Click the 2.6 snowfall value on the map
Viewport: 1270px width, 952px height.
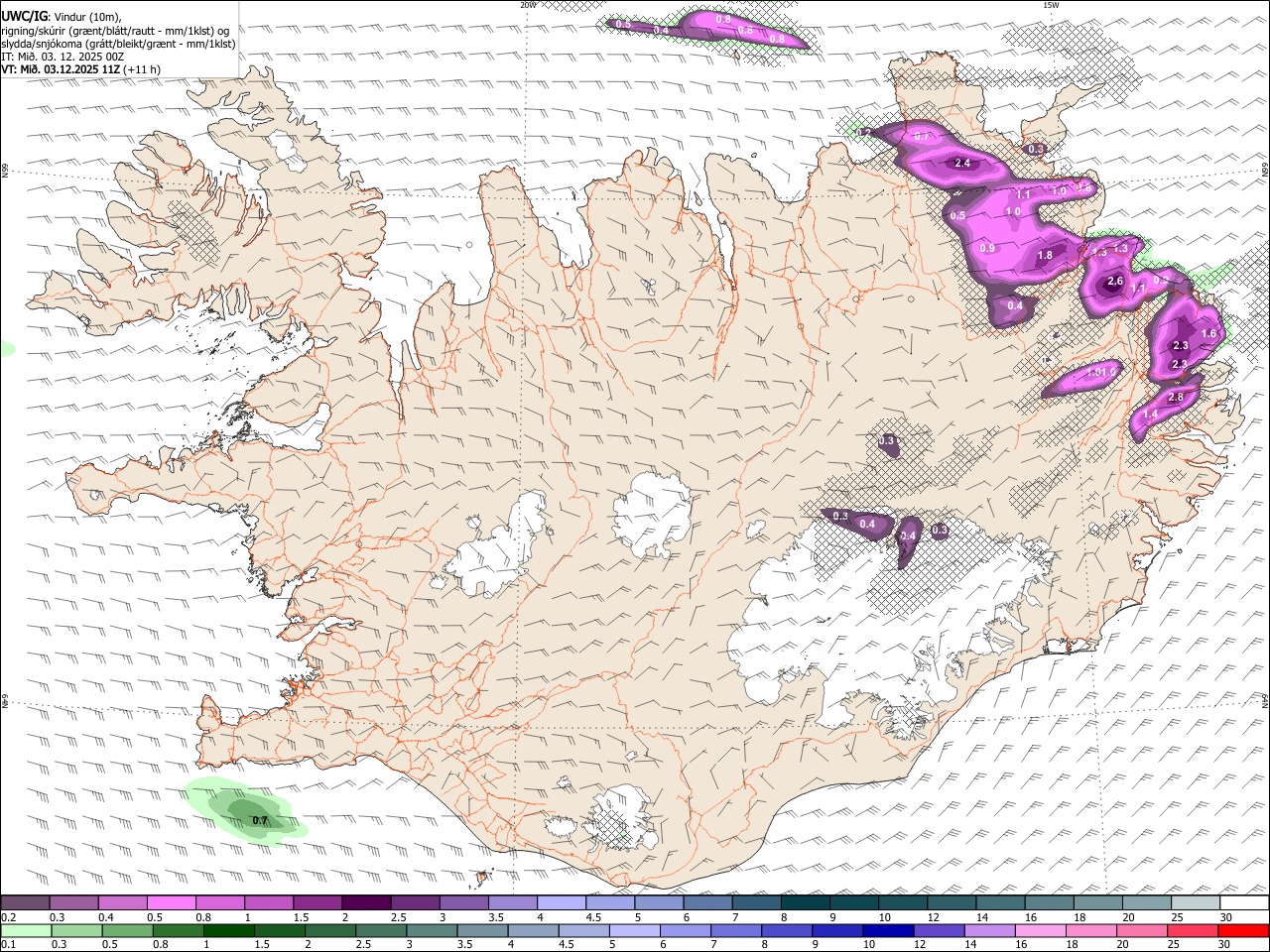1114,282
